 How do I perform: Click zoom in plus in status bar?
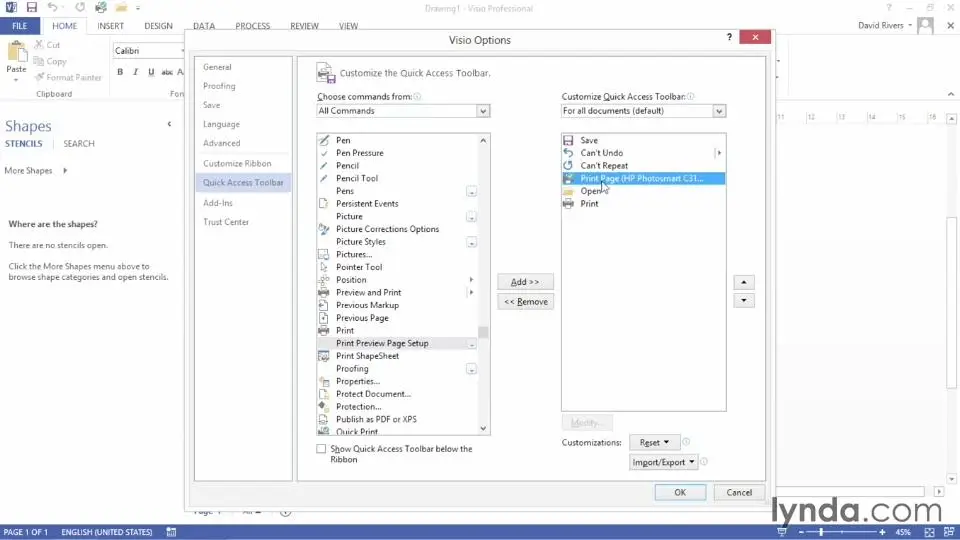pyautogui.click(x=882, y=532)
